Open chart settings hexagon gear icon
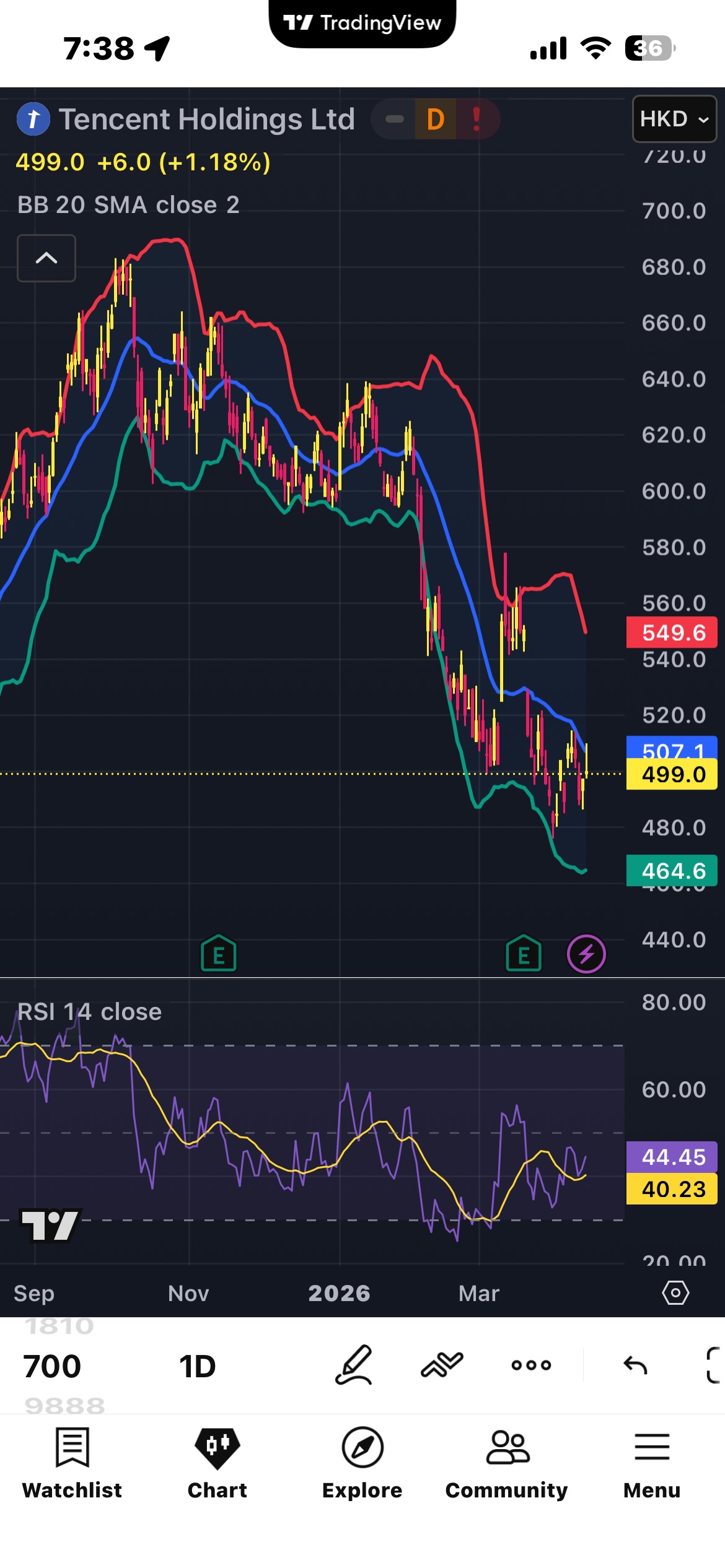The height and width of the screenshot is (1568, 725). click(x=675, y=1293)
